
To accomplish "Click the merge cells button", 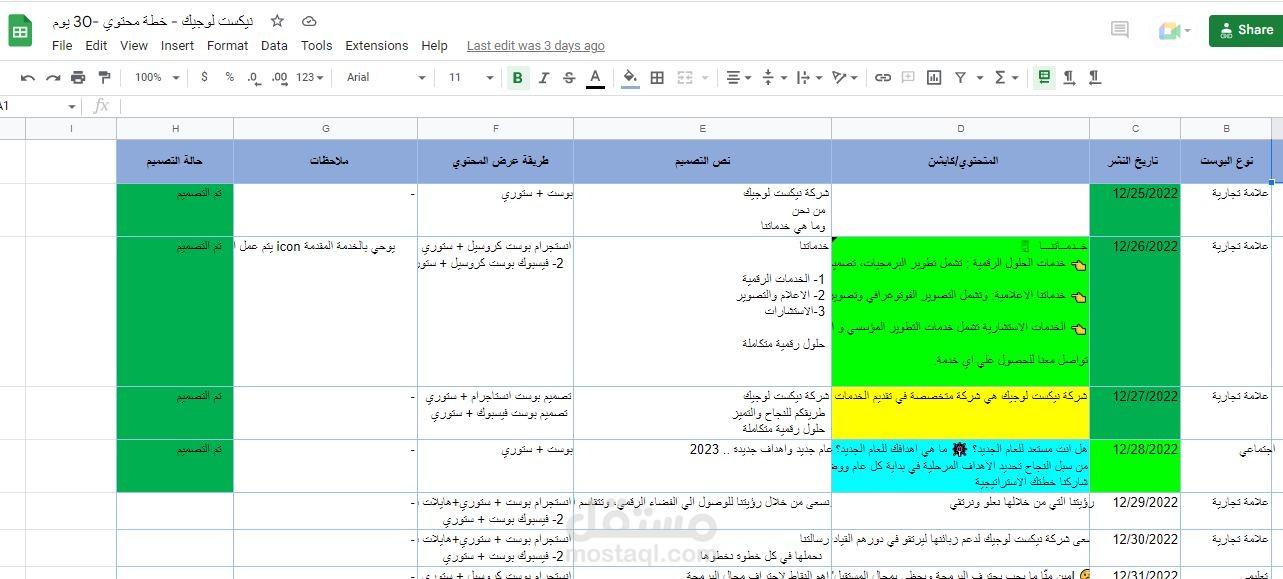I will pos(685,77).
